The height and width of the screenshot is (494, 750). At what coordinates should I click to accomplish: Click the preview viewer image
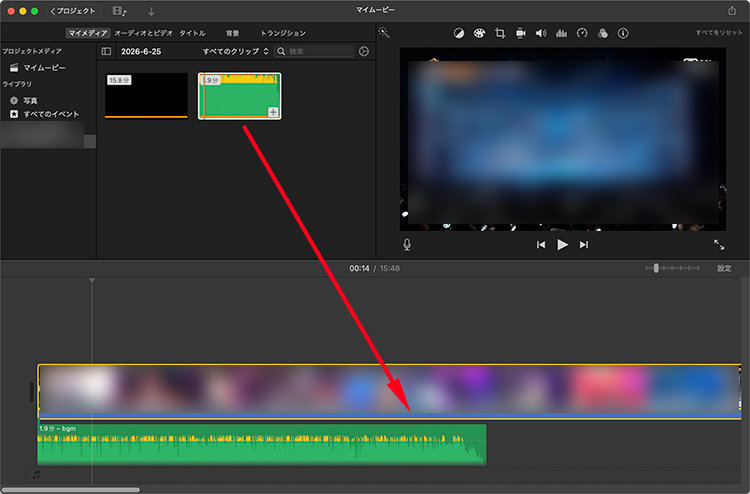(563, 139)
